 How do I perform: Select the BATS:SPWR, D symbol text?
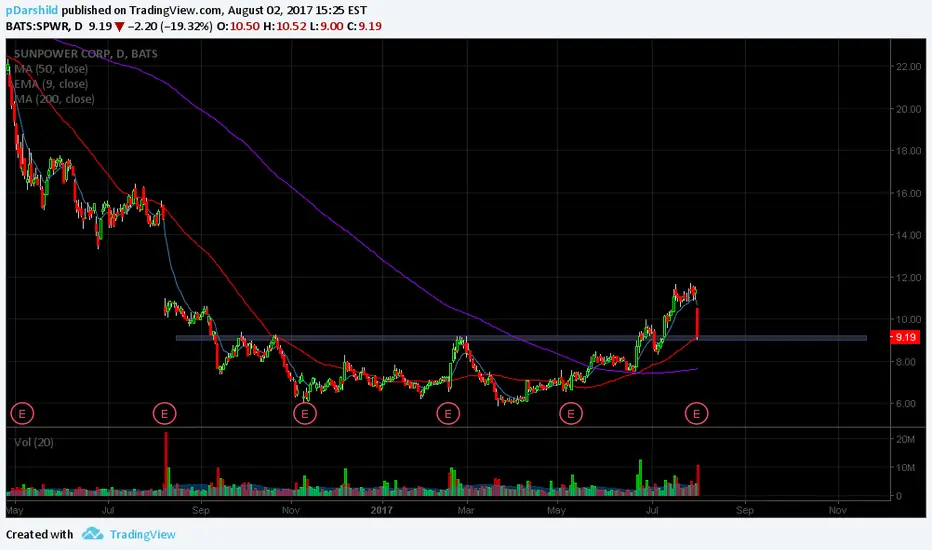pos(44,26)
